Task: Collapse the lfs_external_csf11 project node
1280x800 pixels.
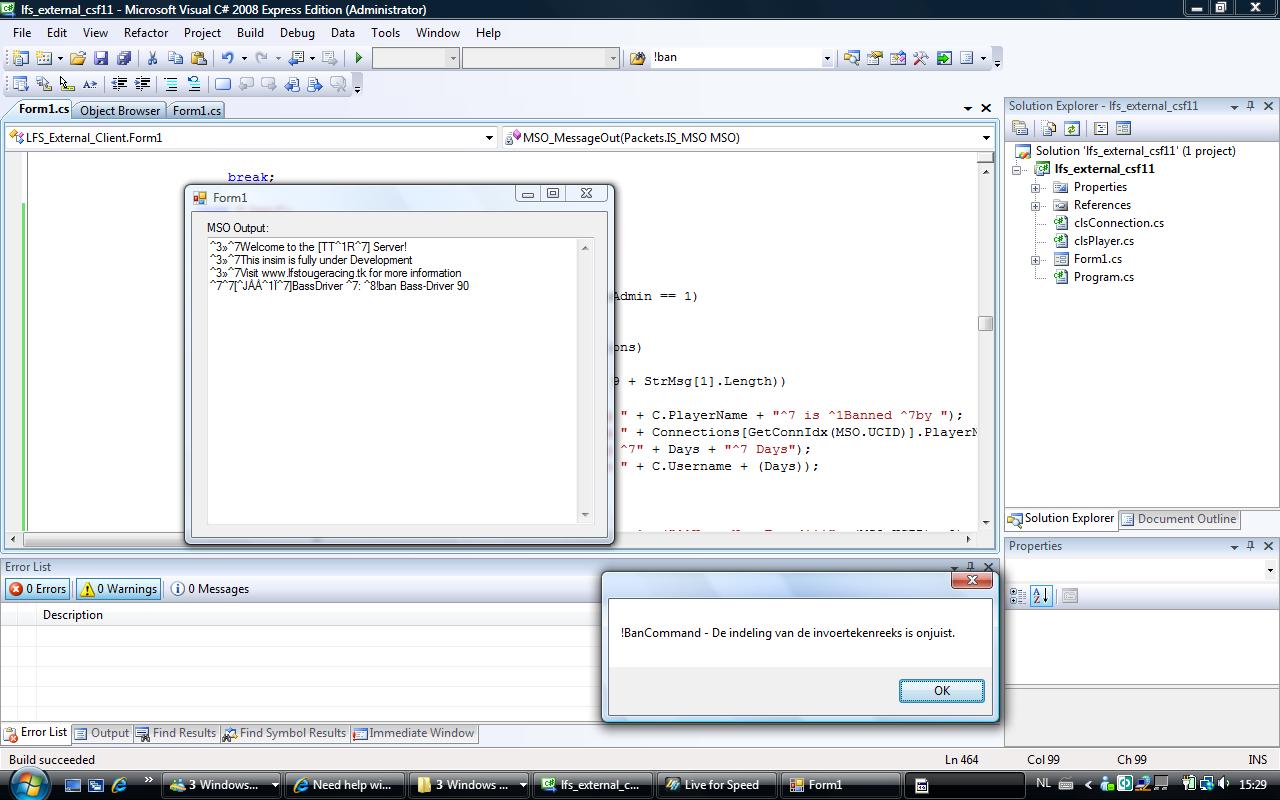Action: coord(1018,169)
